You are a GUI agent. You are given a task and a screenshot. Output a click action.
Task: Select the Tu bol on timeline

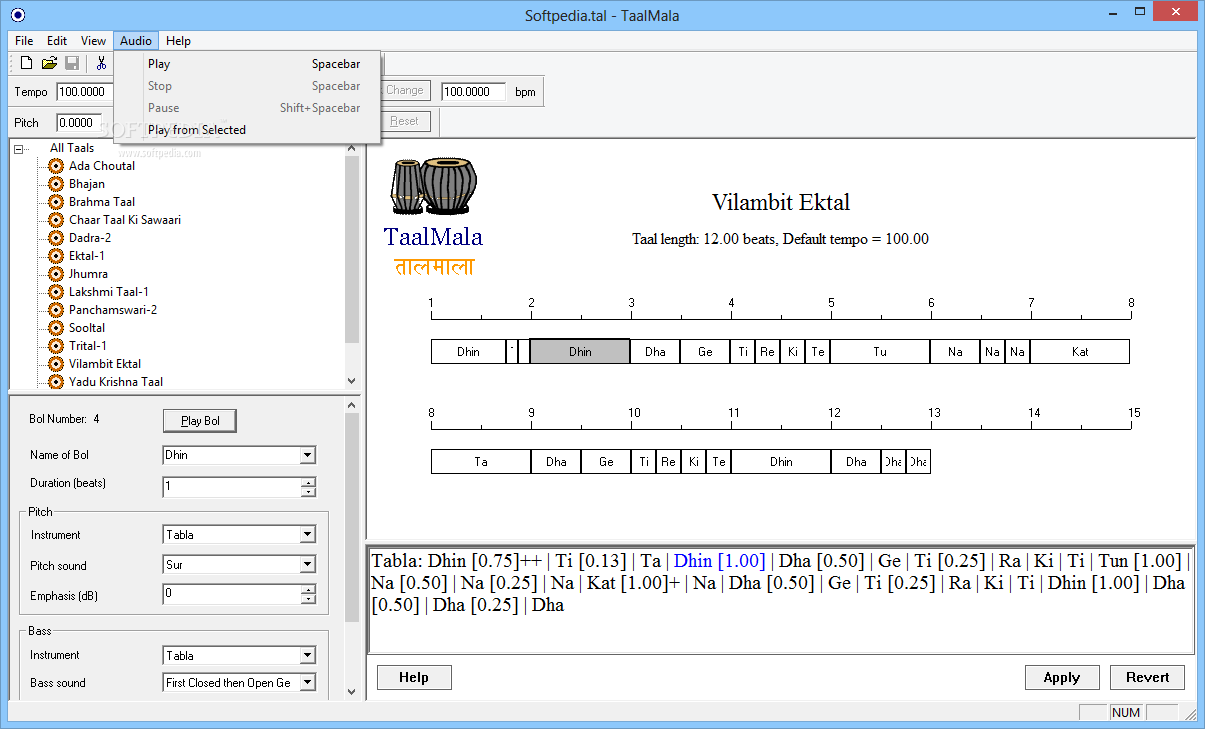tap(880, 351)
